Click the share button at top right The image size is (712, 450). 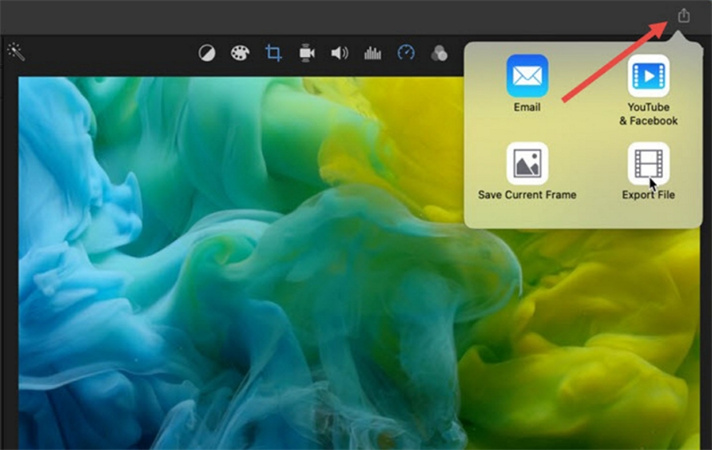(684, 16)
